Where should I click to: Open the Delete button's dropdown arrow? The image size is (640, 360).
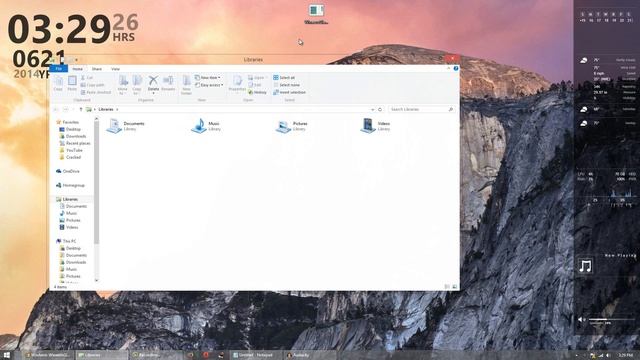point(153,93)
